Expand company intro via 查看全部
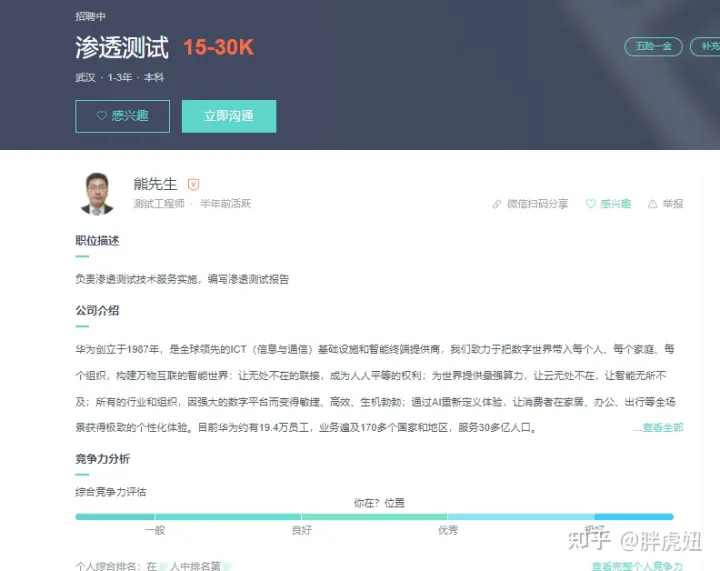This screenshot has height=571, width=720. (x=662, y=428)
